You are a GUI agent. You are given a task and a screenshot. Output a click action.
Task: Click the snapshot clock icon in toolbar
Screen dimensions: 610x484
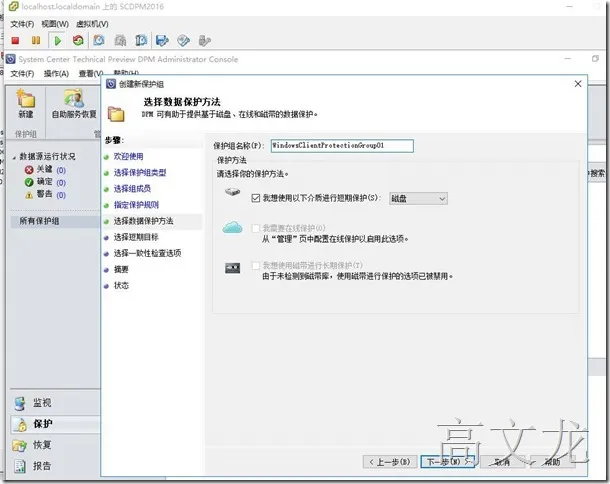[99, 40]
